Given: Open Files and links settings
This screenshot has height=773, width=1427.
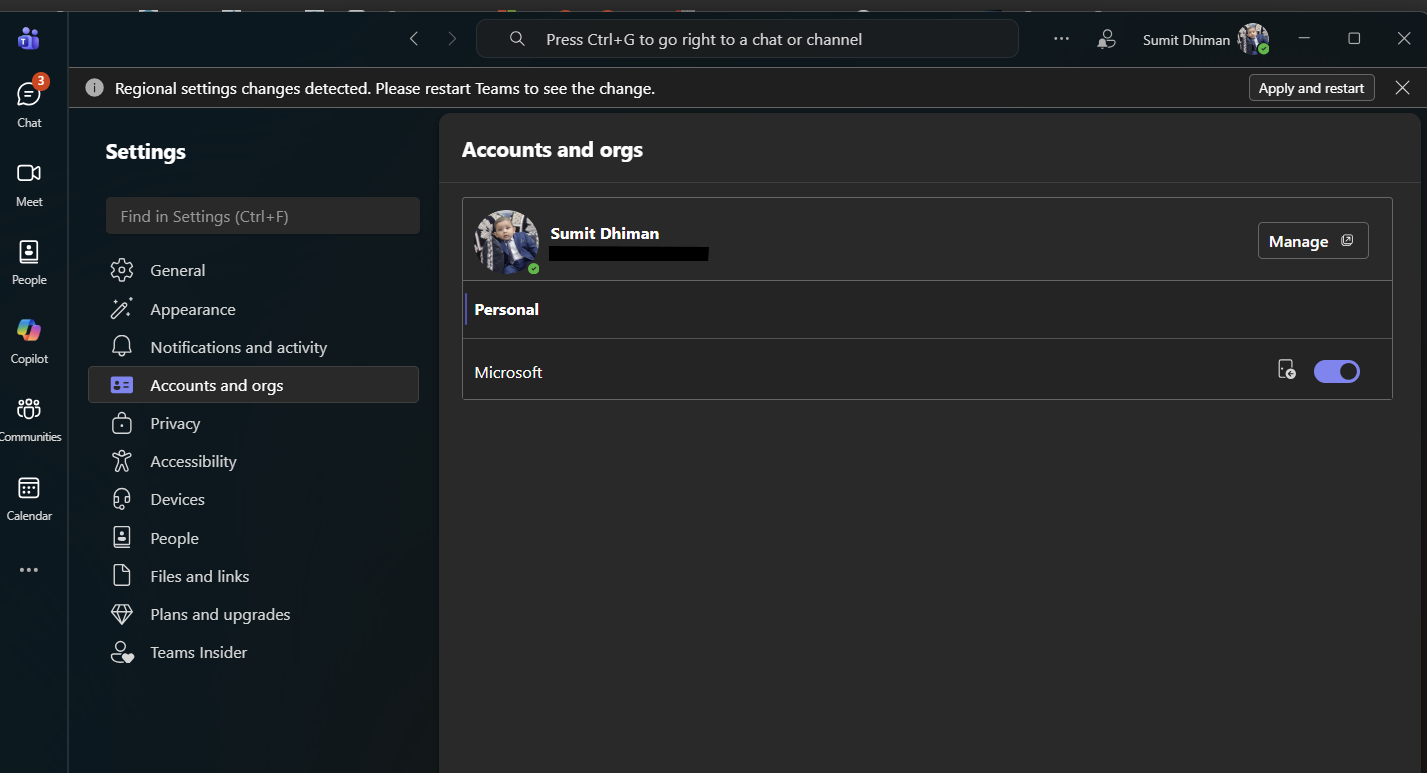Looking at the screenshot, I should [x=253, y=576].
